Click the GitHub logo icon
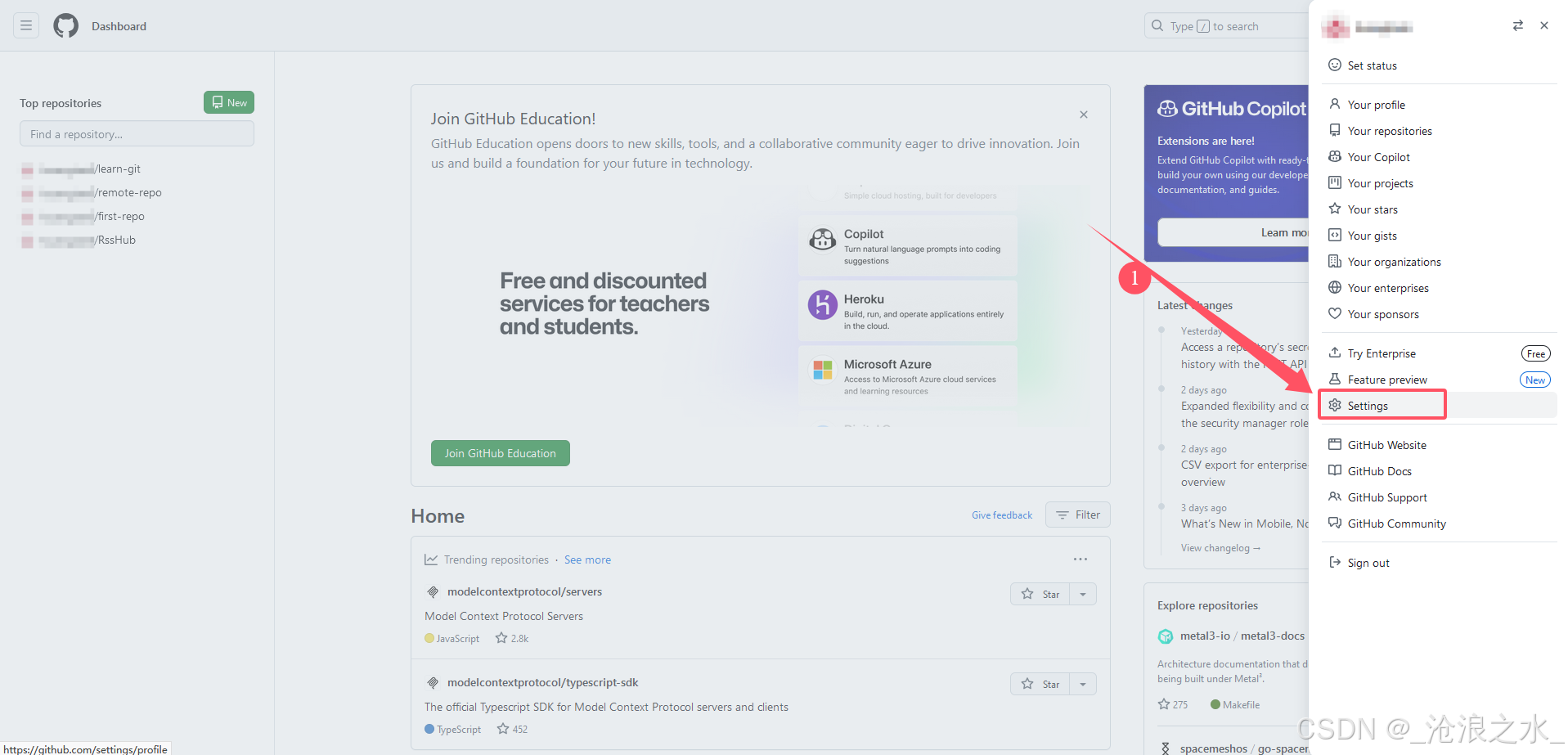The height and width of the screenshot is (755, 1568). coord(66,26)
